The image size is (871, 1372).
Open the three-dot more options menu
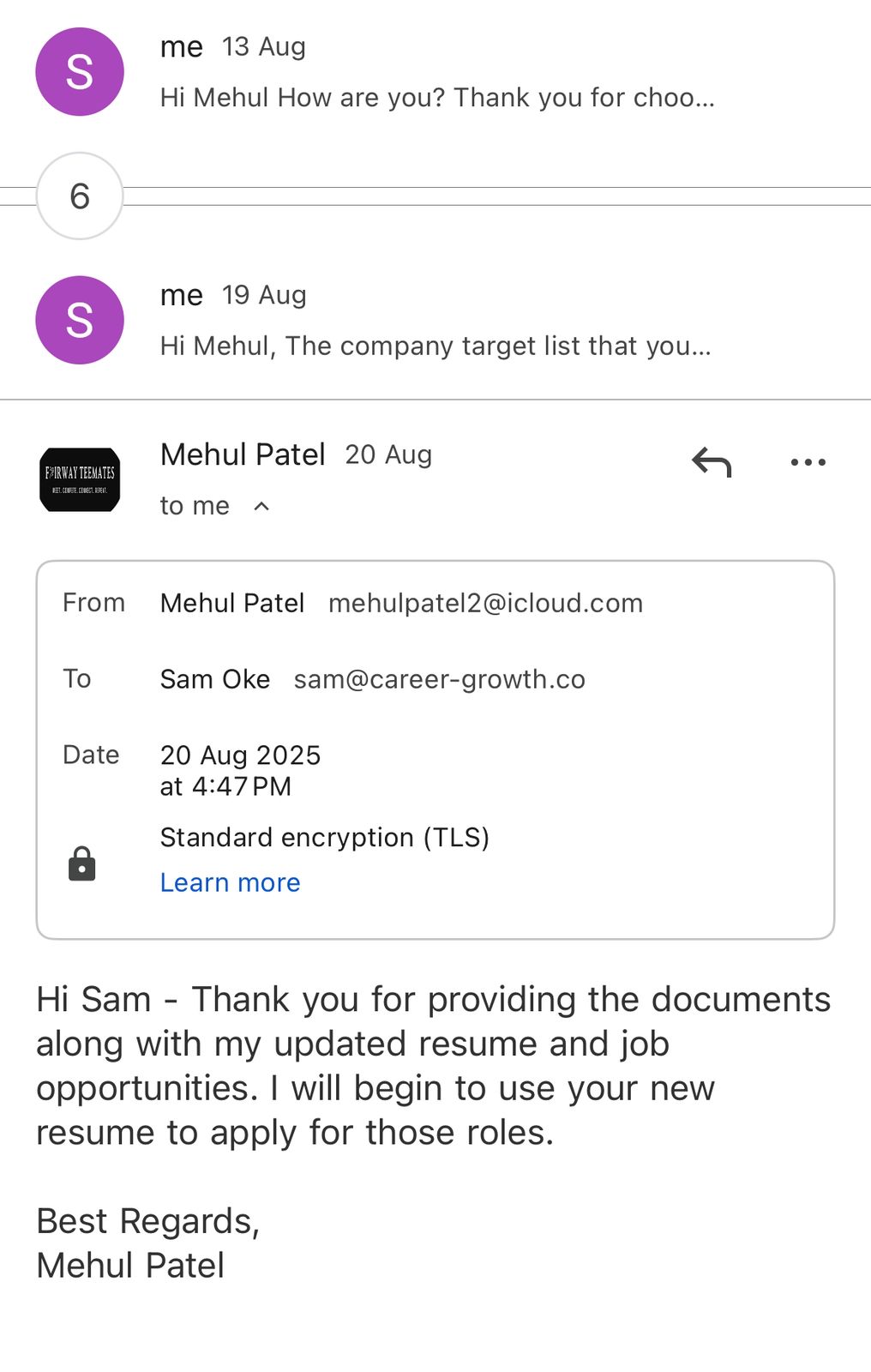[x=808, y=462]
